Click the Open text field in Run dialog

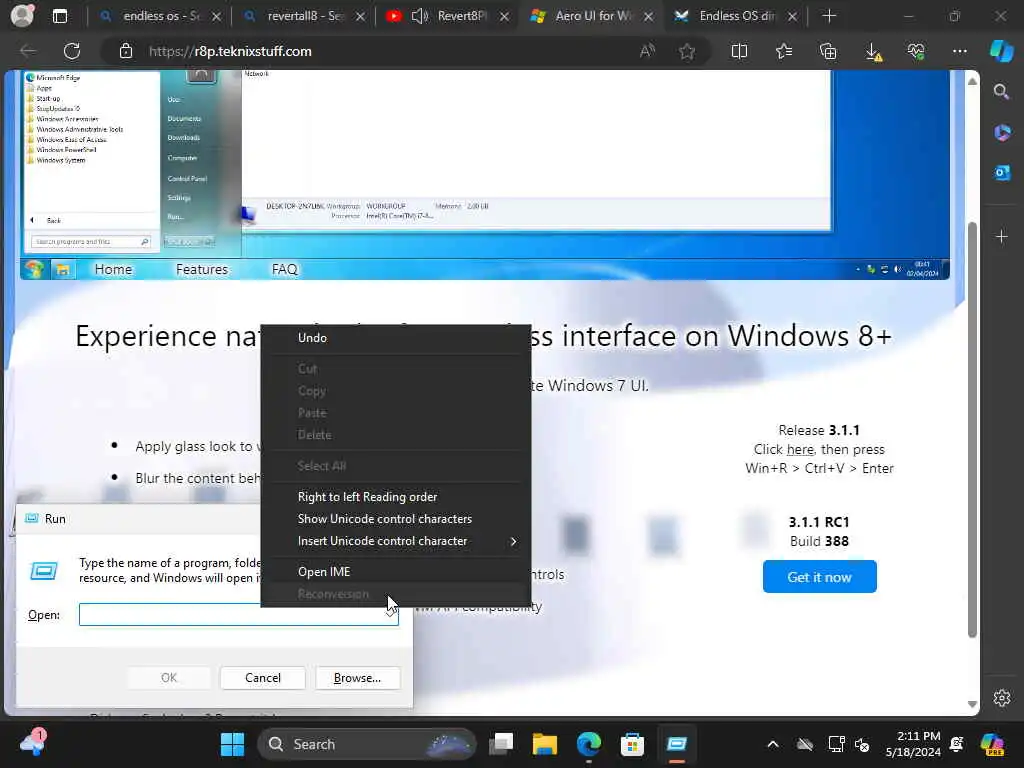click(x=238, y=615)
